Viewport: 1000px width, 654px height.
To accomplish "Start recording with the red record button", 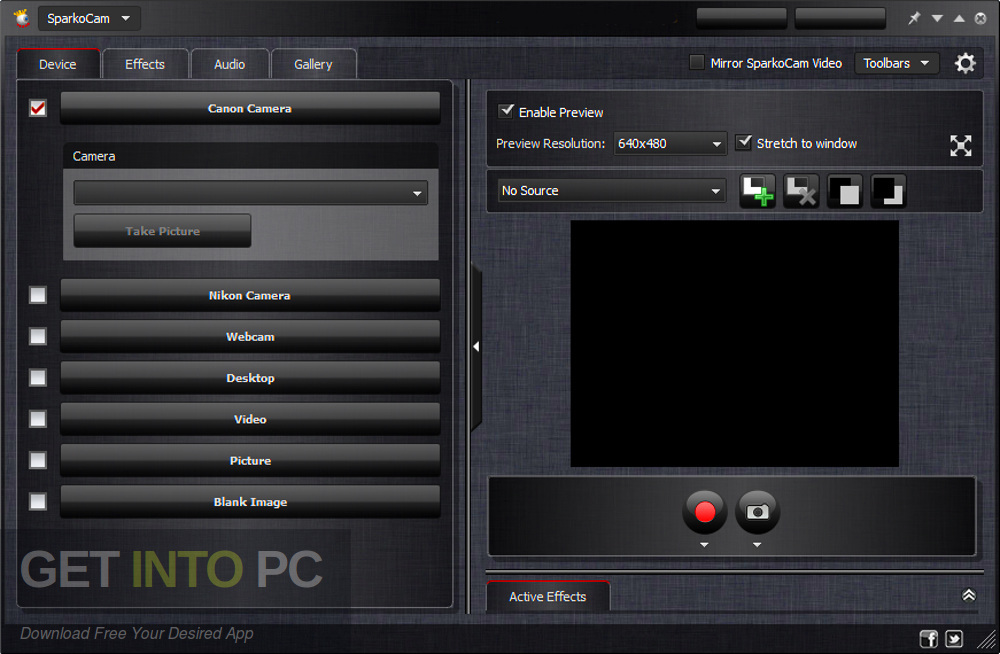I will tap(705, 512).
